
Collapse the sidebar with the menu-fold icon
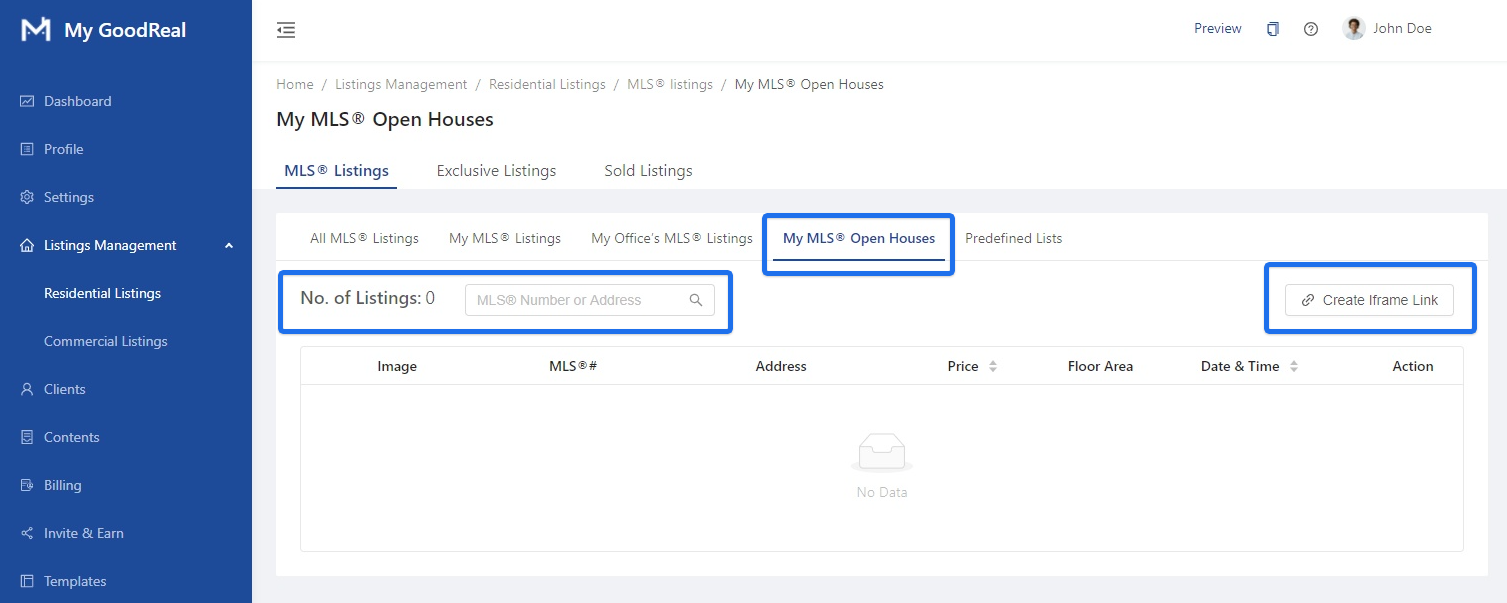(x=286, y=30)
